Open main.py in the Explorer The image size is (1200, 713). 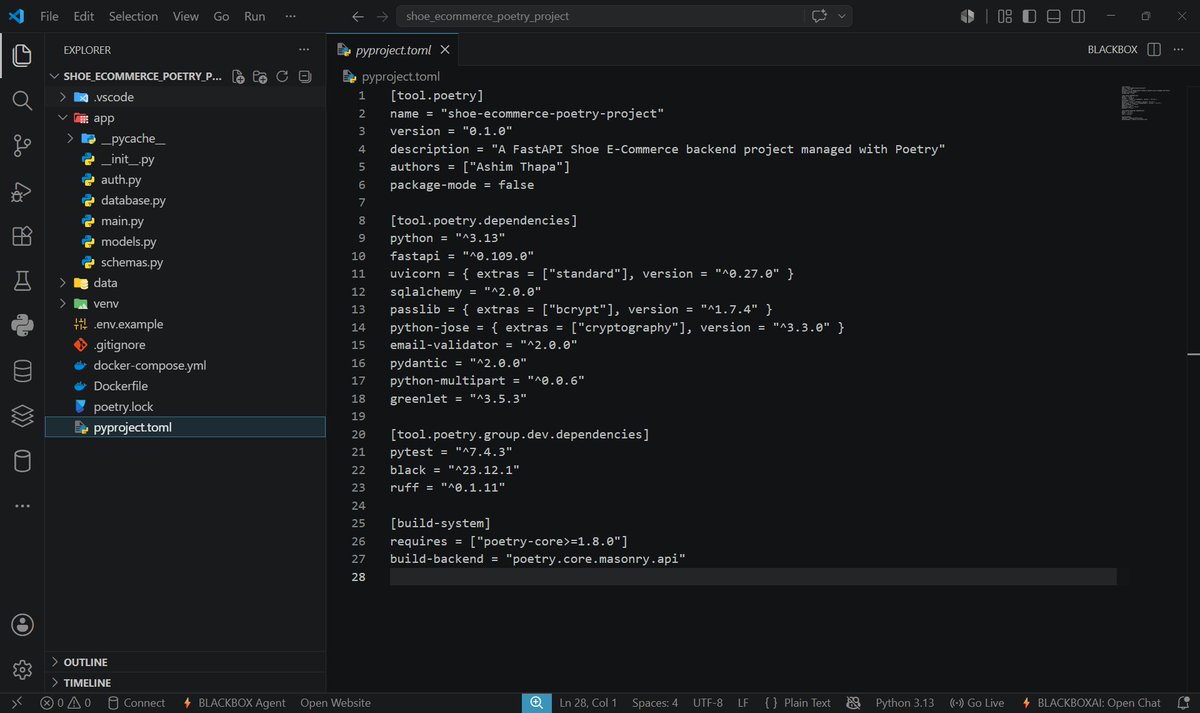122,221
